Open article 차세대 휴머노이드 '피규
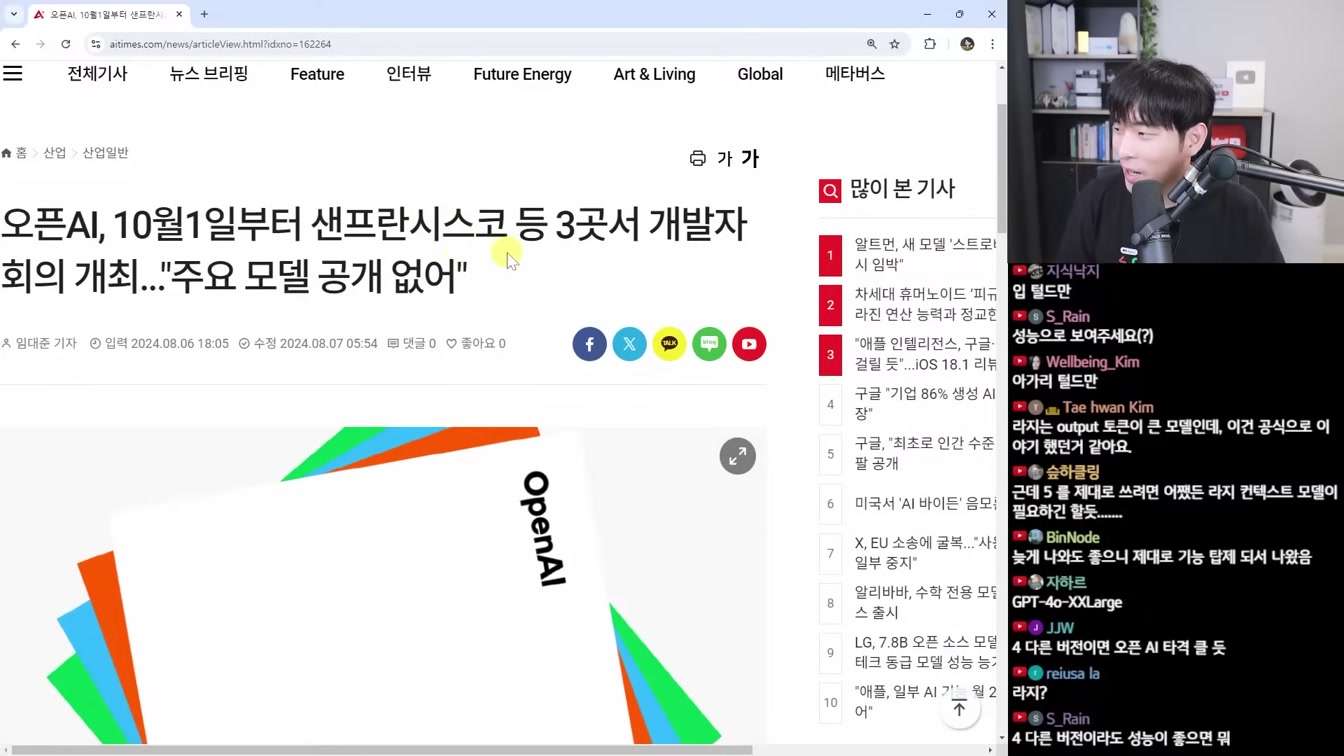 click(925, 304)
